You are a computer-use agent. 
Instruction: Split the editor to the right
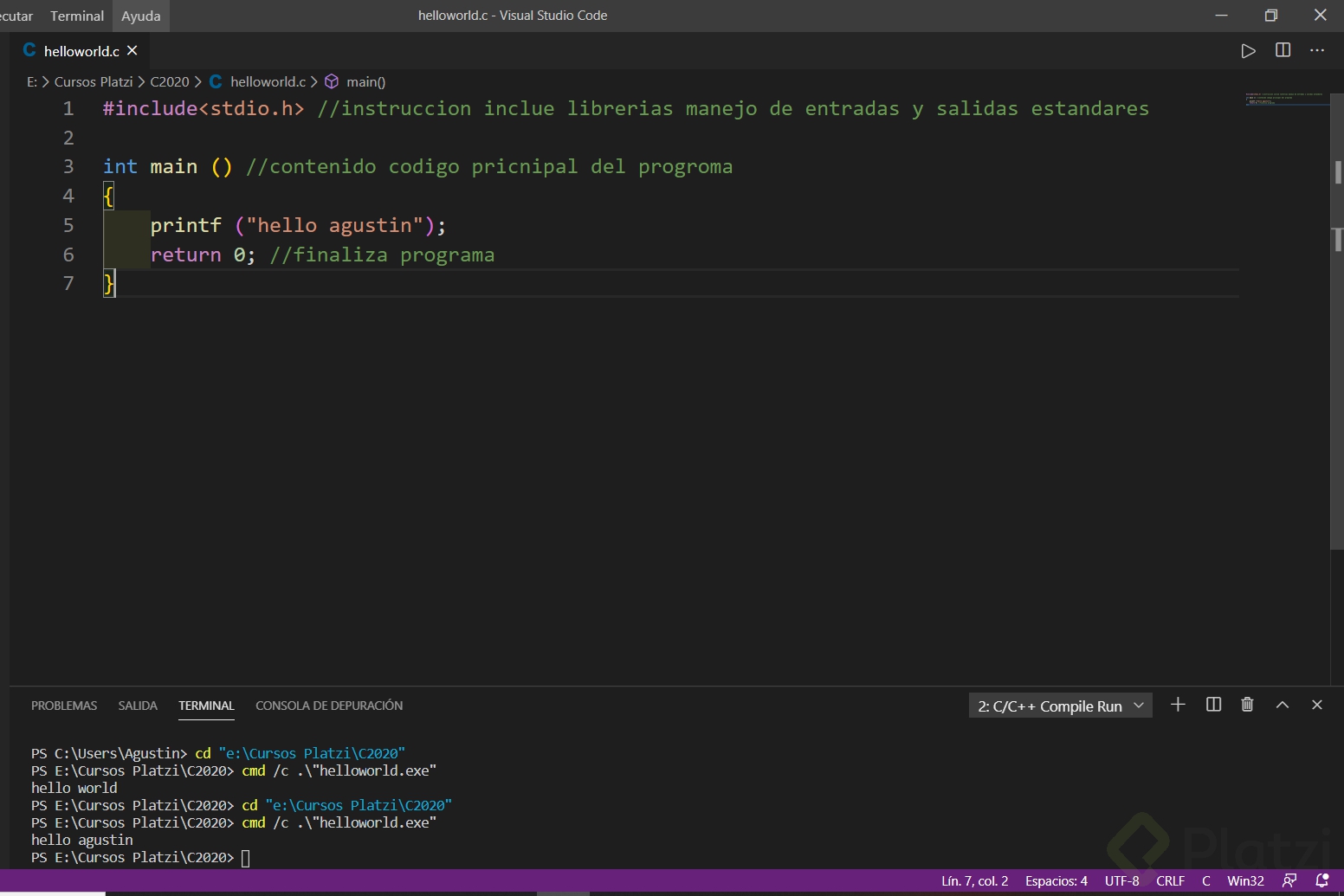click(1283, 50)
